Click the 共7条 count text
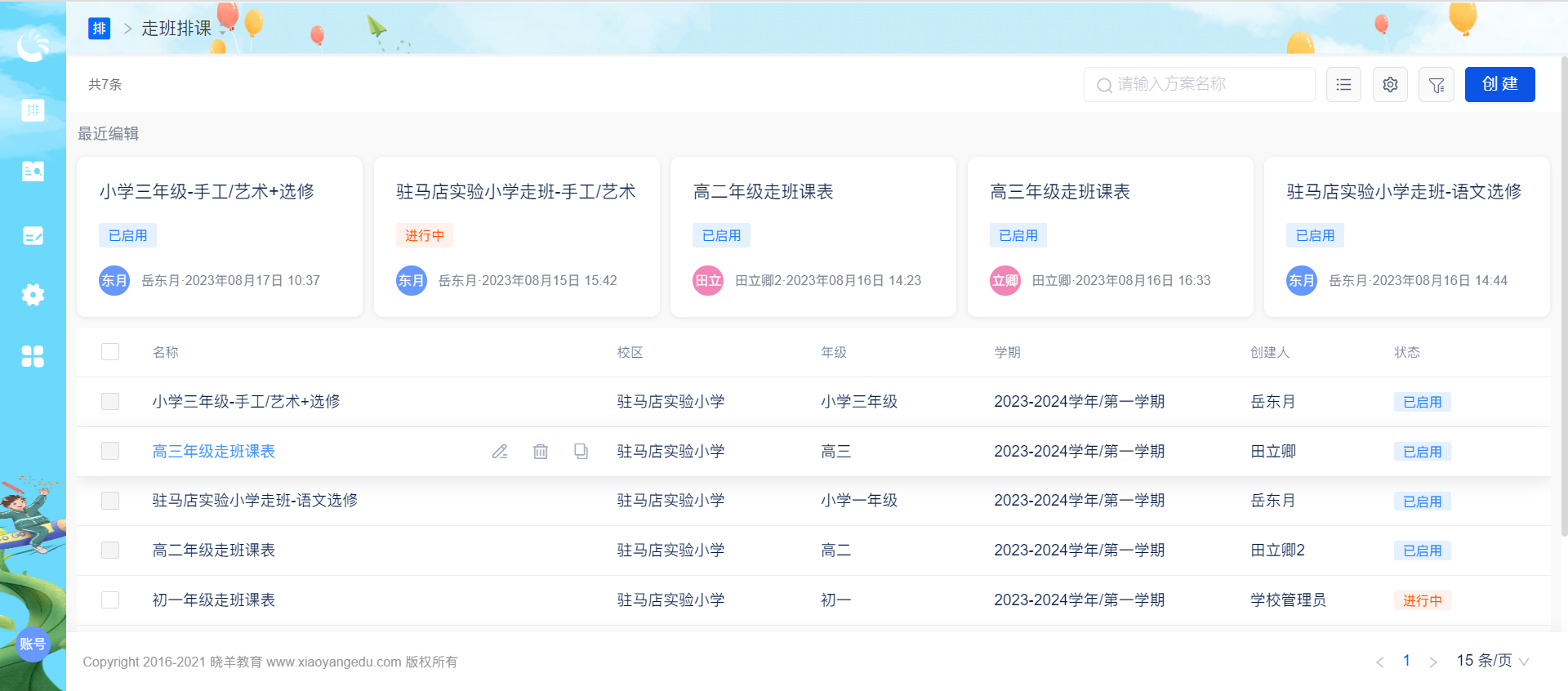The height and width of the screenshot is (691, 1568). click(x=105, y=84)
